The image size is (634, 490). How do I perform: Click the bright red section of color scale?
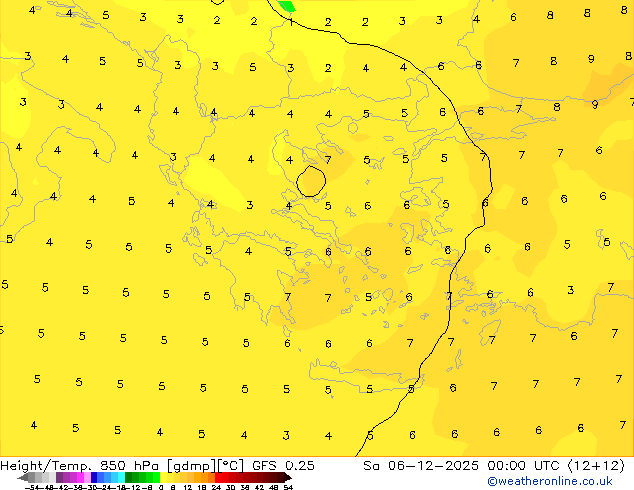click(218, 477)
